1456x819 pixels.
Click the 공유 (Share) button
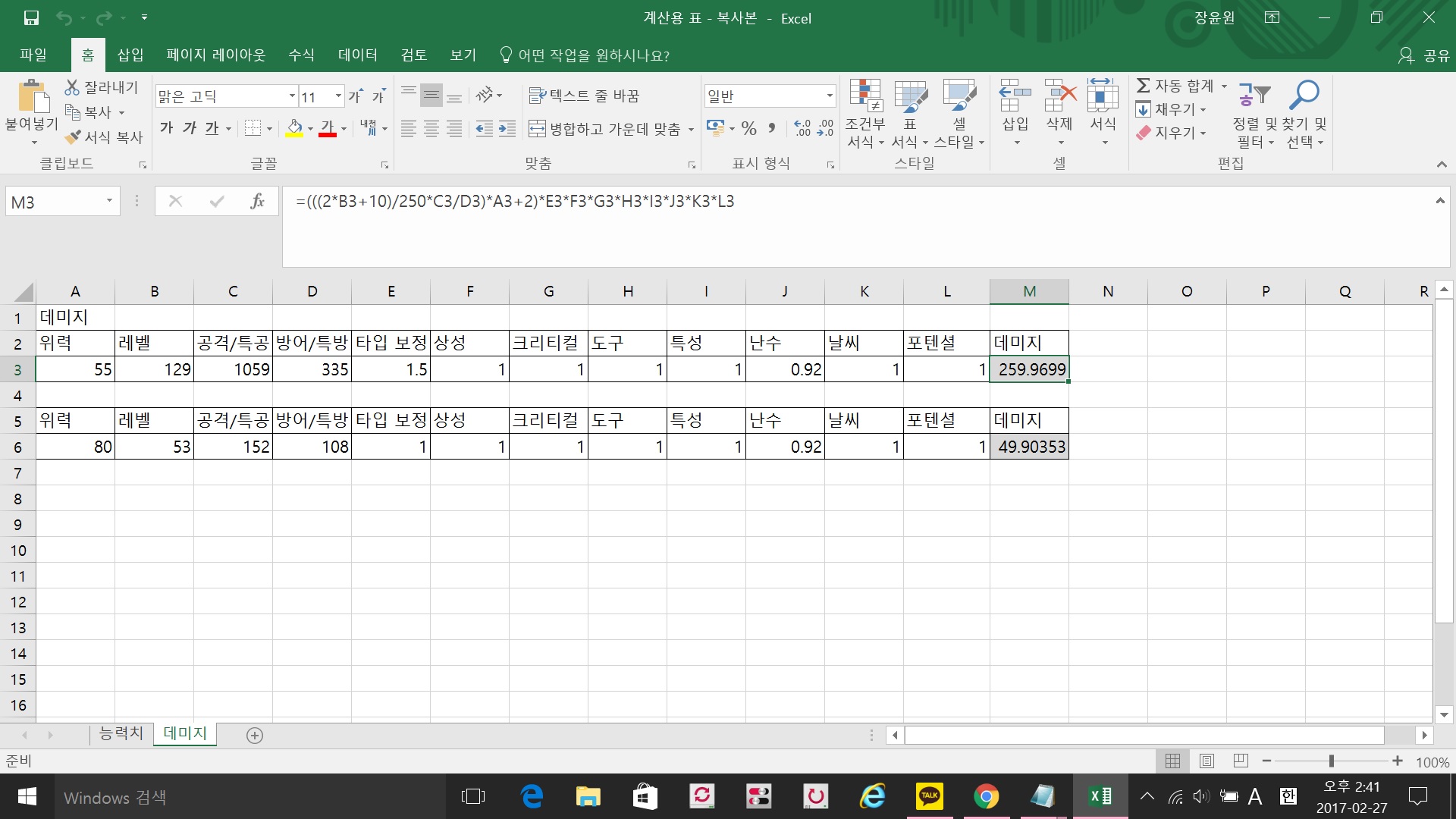coord(1424,55)
